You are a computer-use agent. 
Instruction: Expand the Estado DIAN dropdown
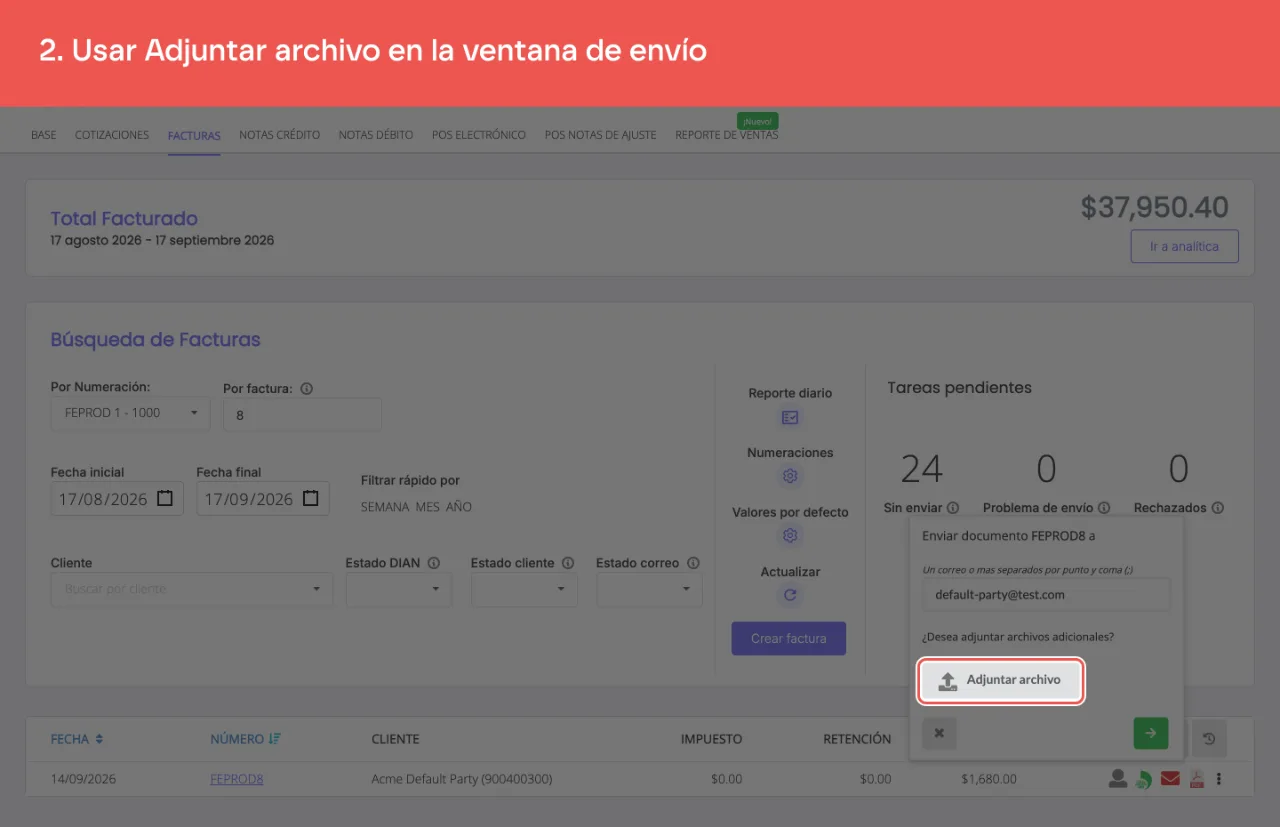coord(398,589)
